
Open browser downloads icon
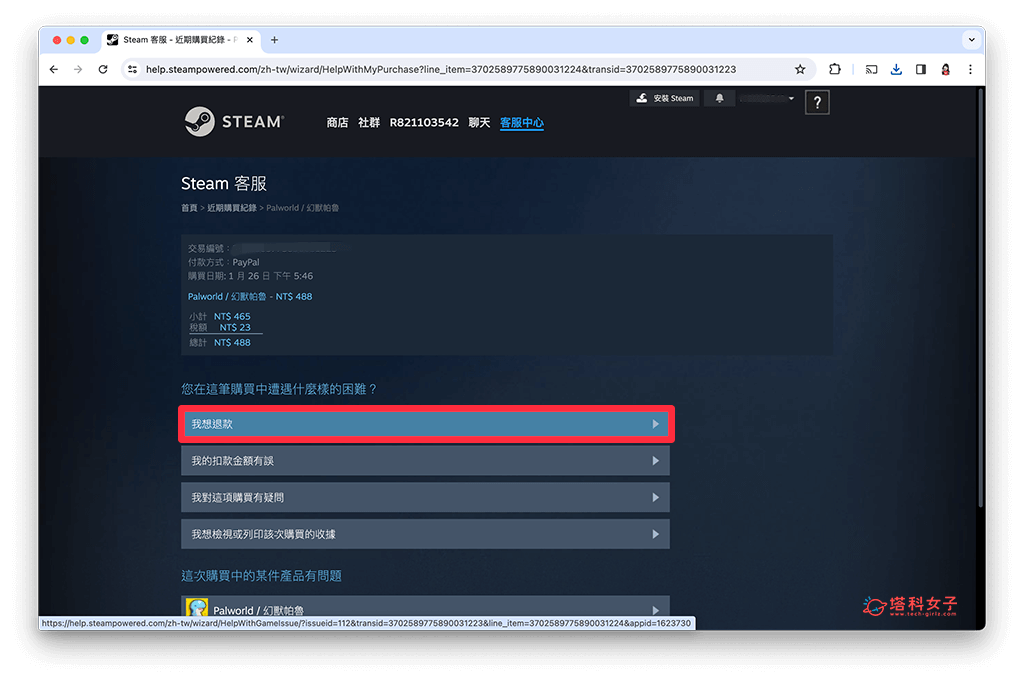(x=896, y=69)
